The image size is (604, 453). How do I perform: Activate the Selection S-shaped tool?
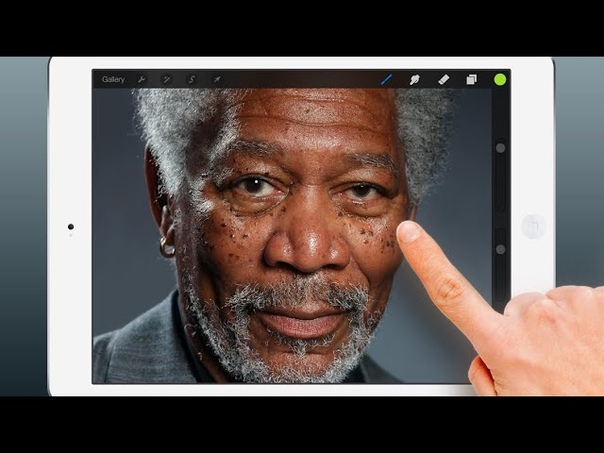tap(192, 80)
